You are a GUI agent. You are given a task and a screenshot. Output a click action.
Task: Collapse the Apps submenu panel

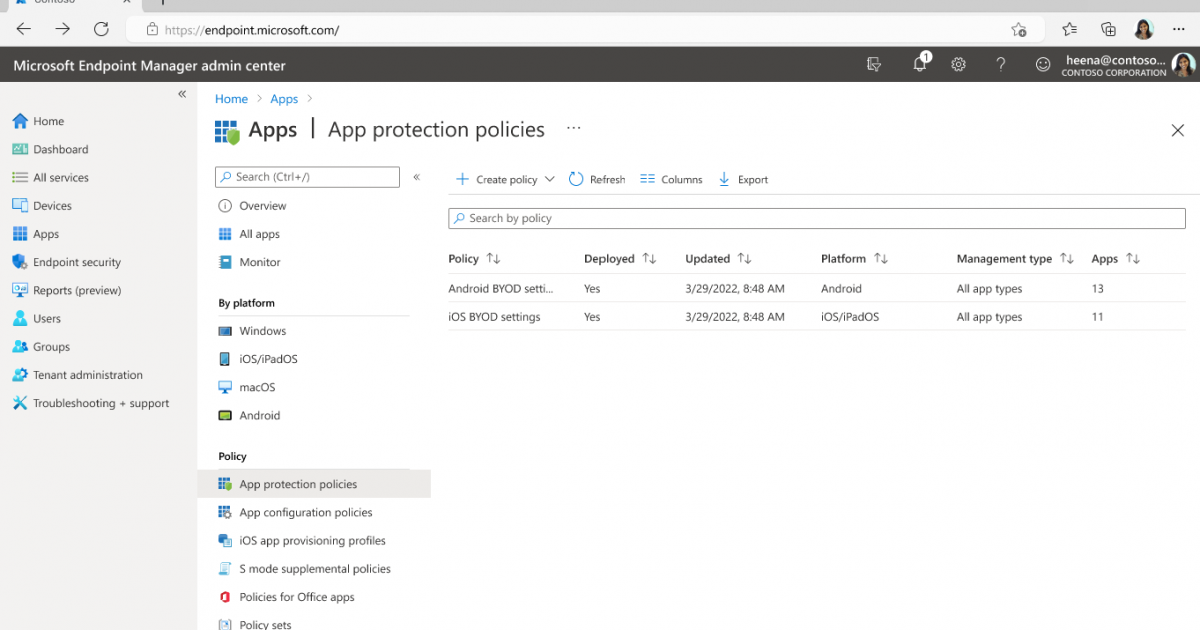pos(416,177)
